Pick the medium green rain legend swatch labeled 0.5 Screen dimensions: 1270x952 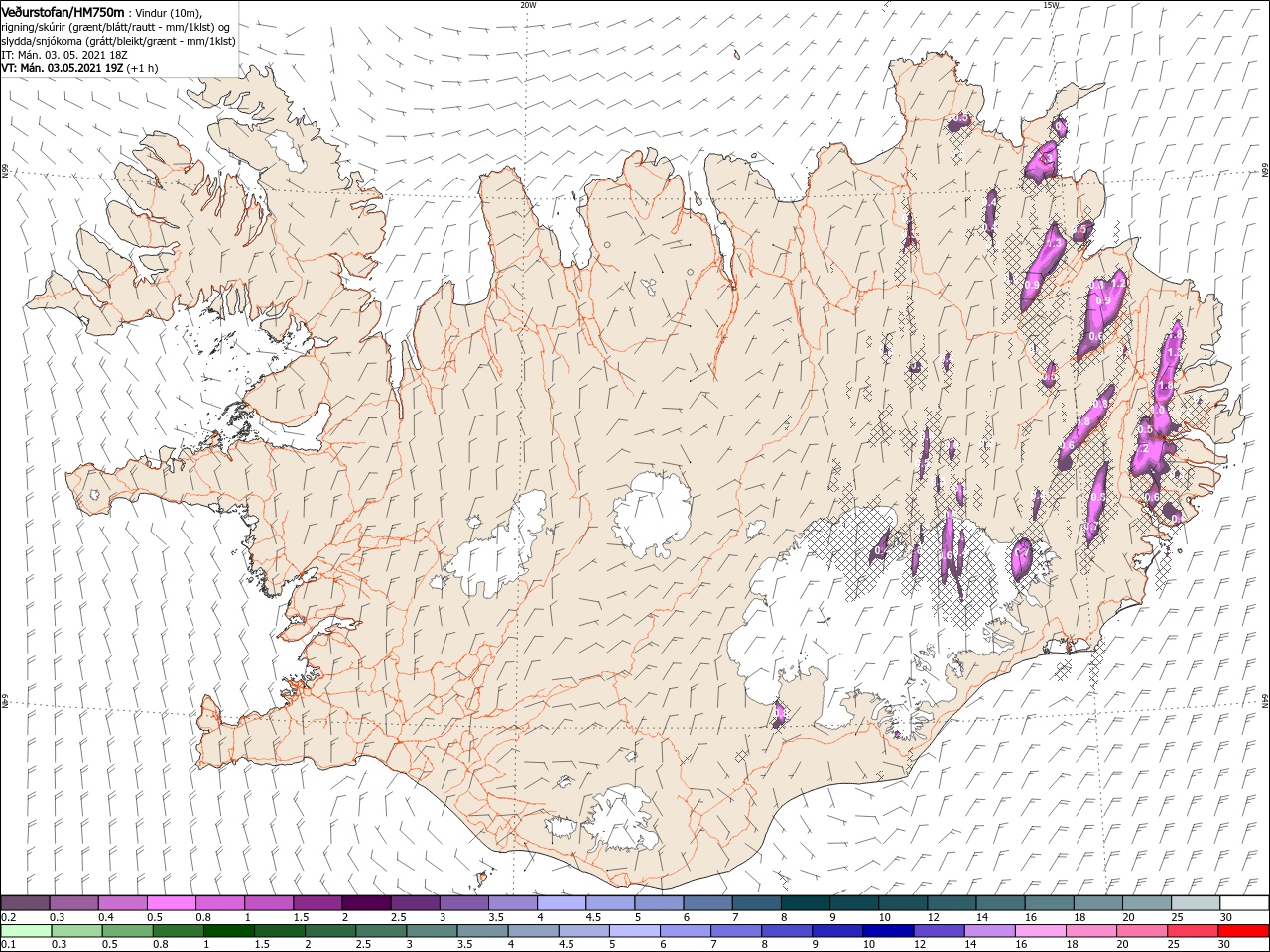[128, 931]
